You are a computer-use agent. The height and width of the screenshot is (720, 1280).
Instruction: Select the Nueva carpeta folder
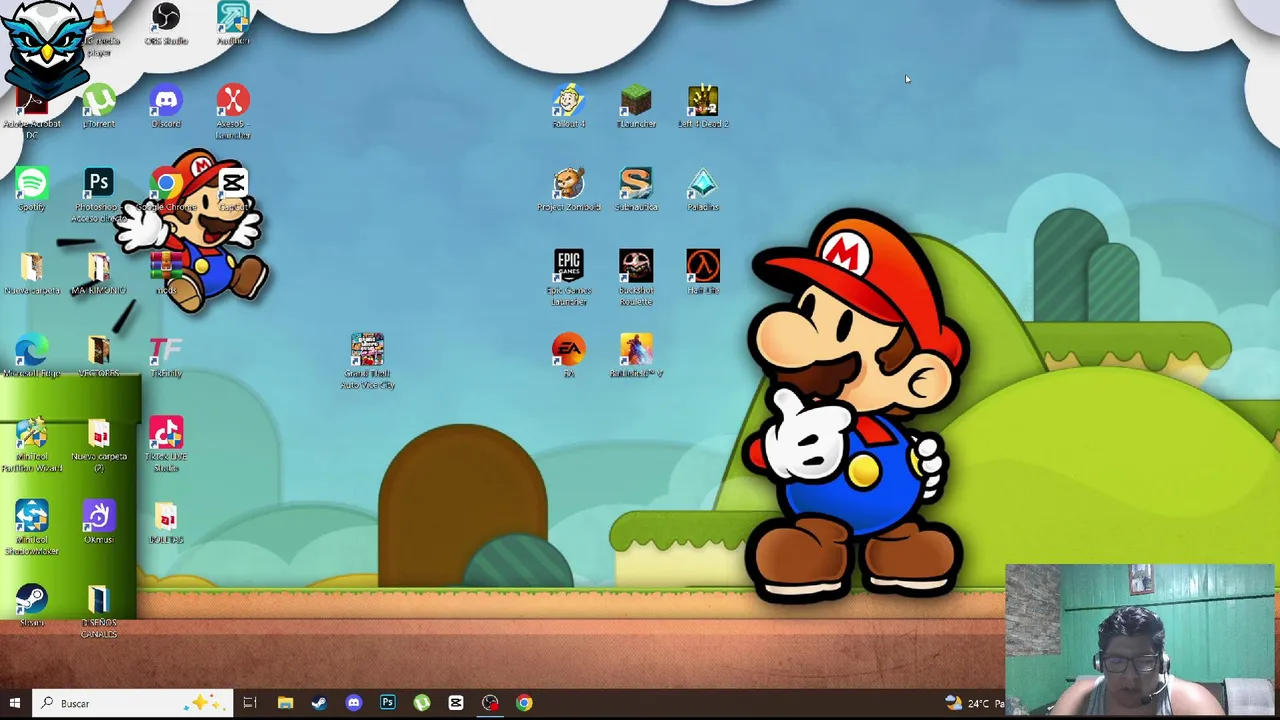pos(32,273)
